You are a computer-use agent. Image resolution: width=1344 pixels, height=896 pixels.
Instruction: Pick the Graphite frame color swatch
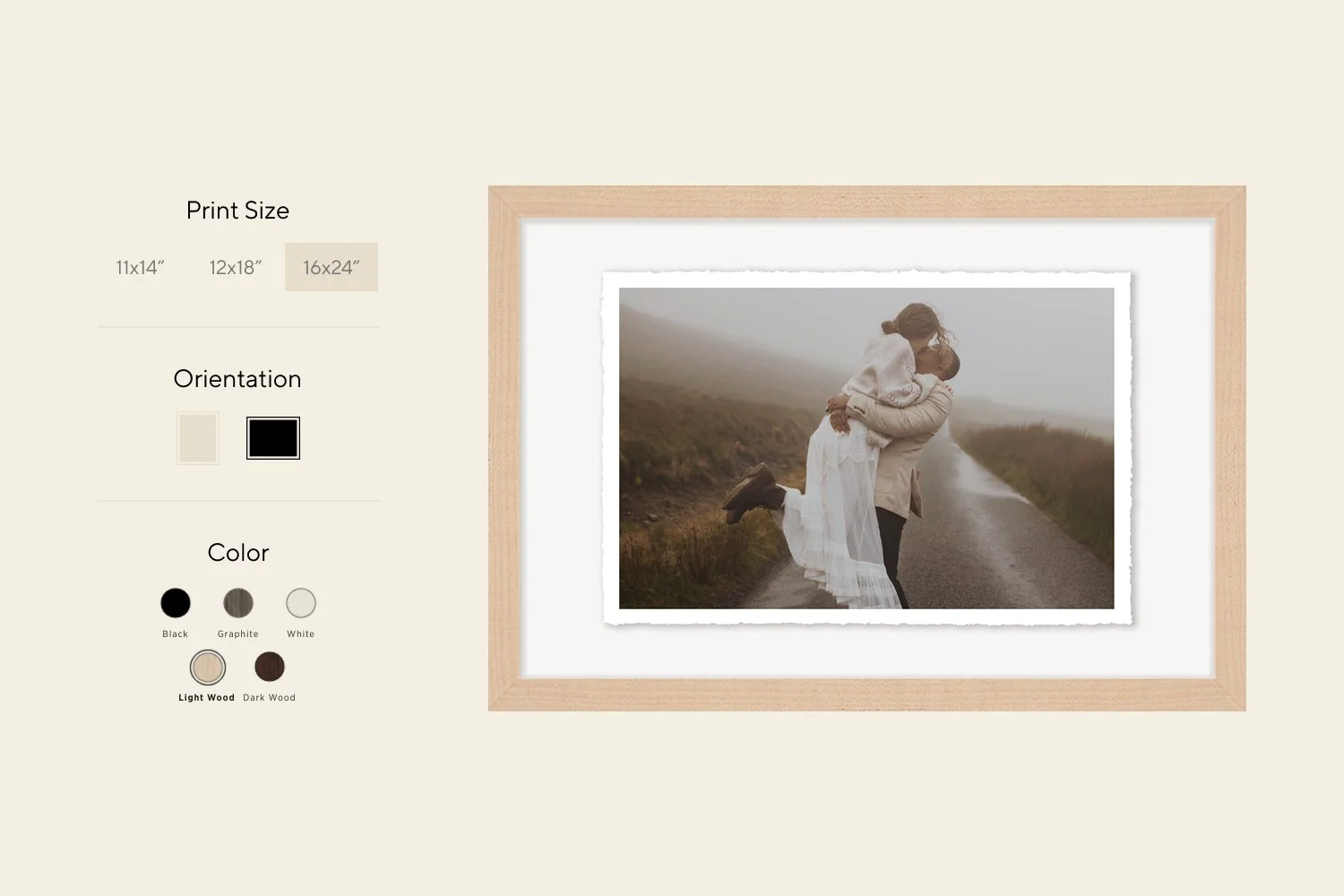[x=238, y=603]
